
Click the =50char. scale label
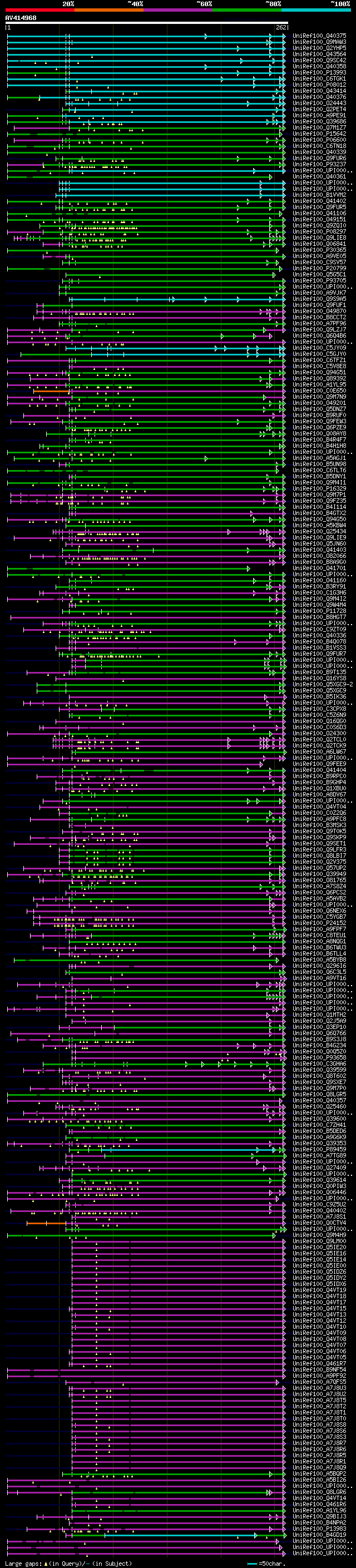(x=271, y=1563)
